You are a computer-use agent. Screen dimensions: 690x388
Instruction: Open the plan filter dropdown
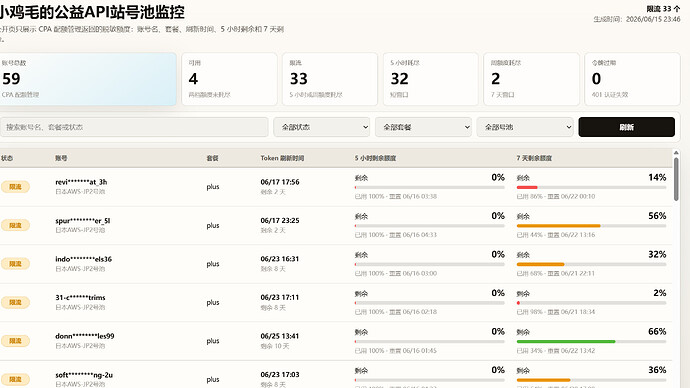click(x=423, y=127)
